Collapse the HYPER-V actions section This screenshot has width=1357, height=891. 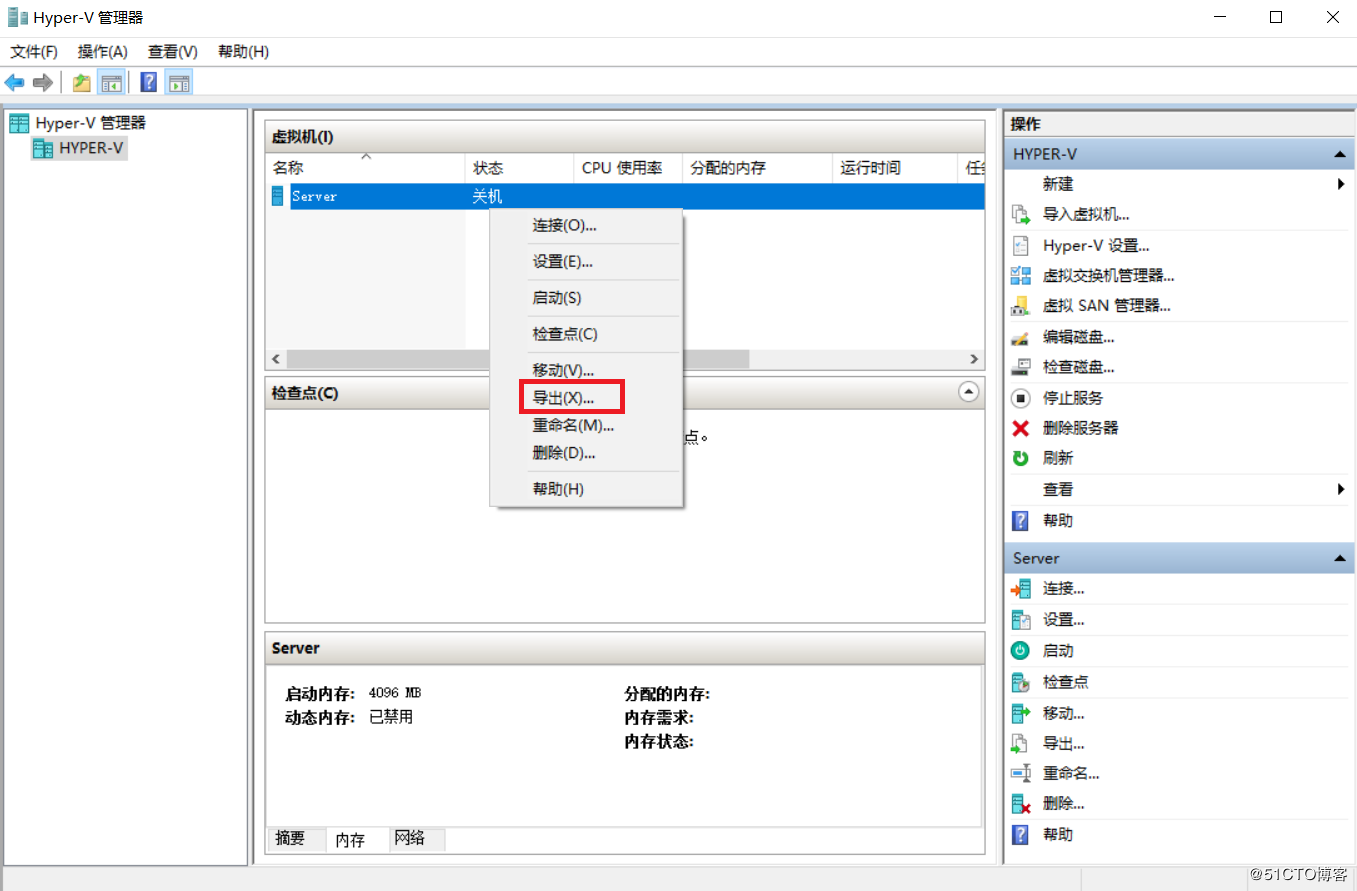1340,153
